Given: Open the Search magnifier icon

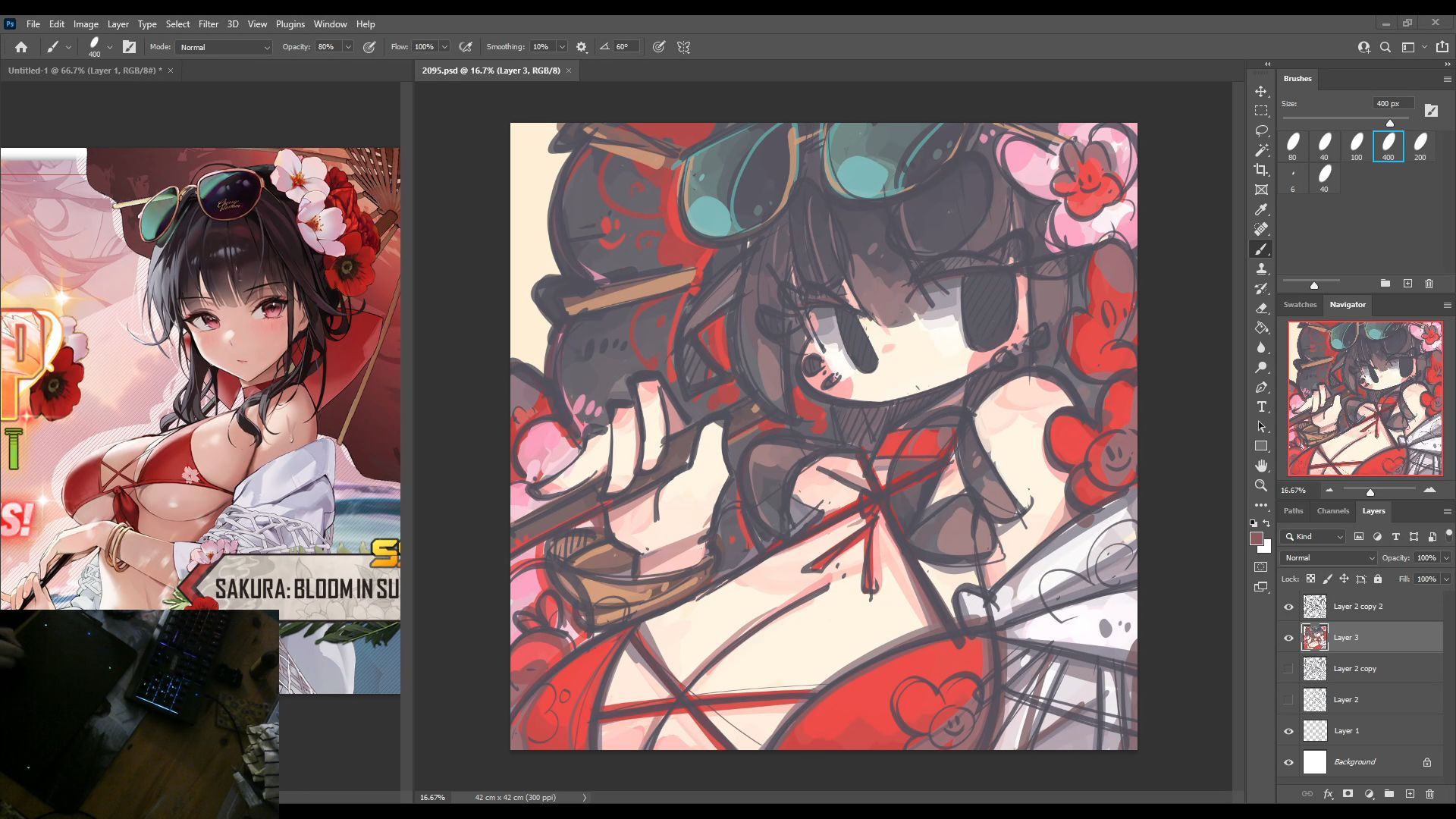Looking at the screenshot, I should 1385,47.
